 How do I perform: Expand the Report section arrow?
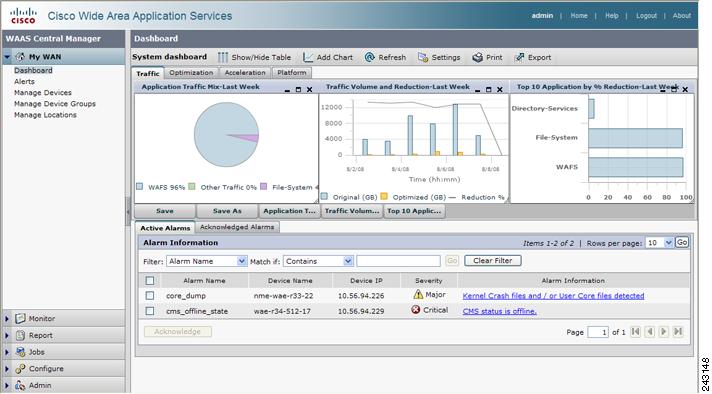click(x=7, y=335)
